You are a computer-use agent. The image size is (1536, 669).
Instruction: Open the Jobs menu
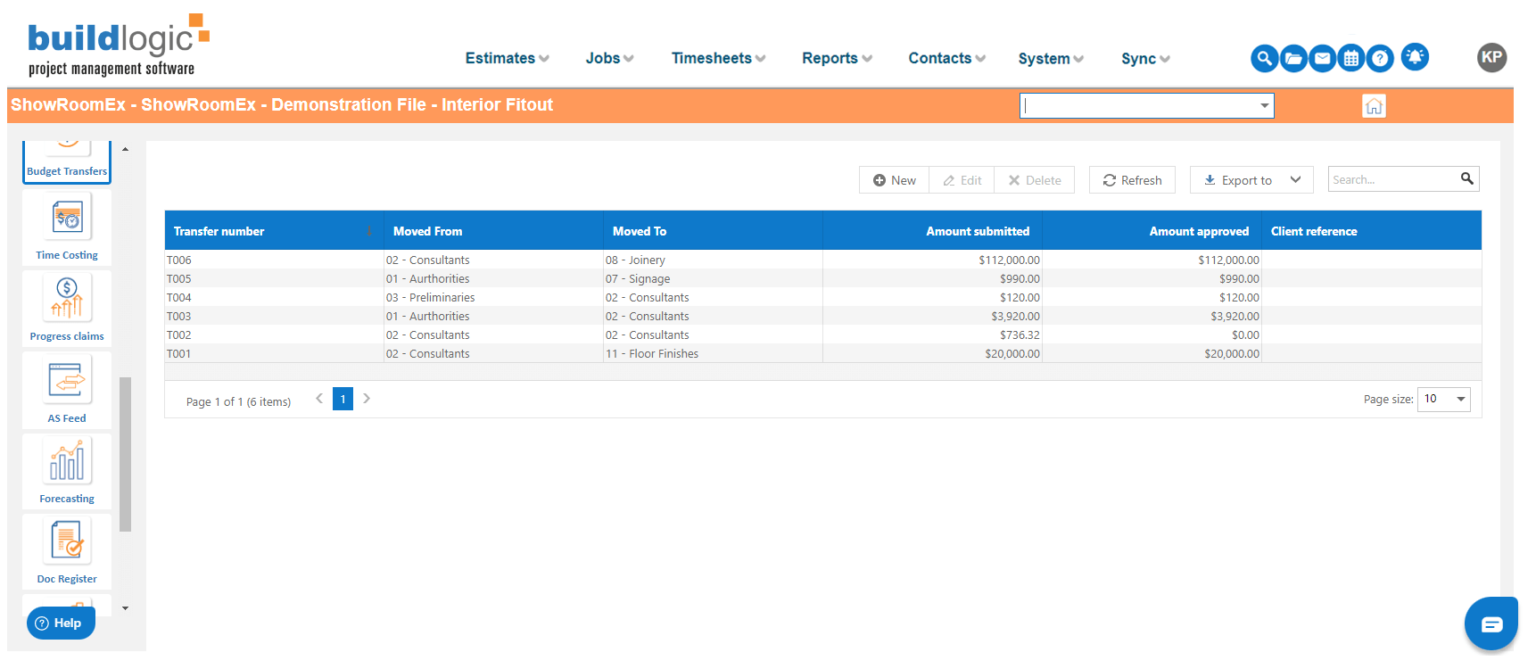point(610,58)
